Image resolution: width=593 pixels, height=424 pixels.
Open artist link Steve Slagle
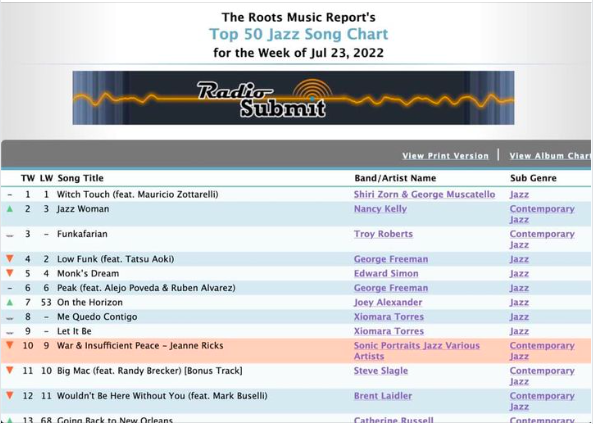(380, 371)
